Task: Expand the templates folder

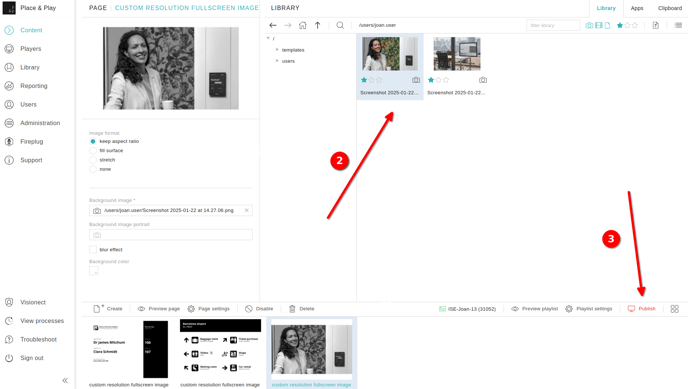Action: tap(277, 50)
